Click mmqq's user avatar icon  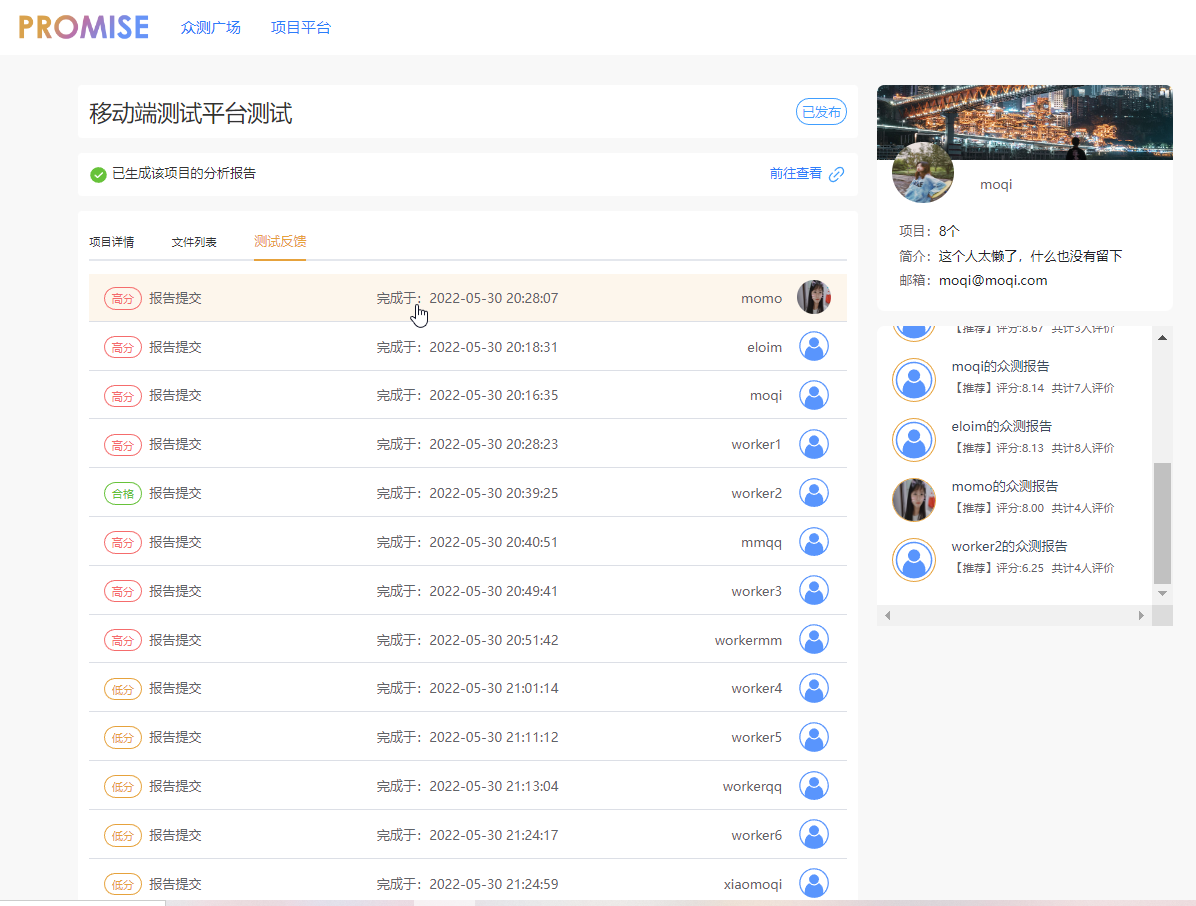814,541
